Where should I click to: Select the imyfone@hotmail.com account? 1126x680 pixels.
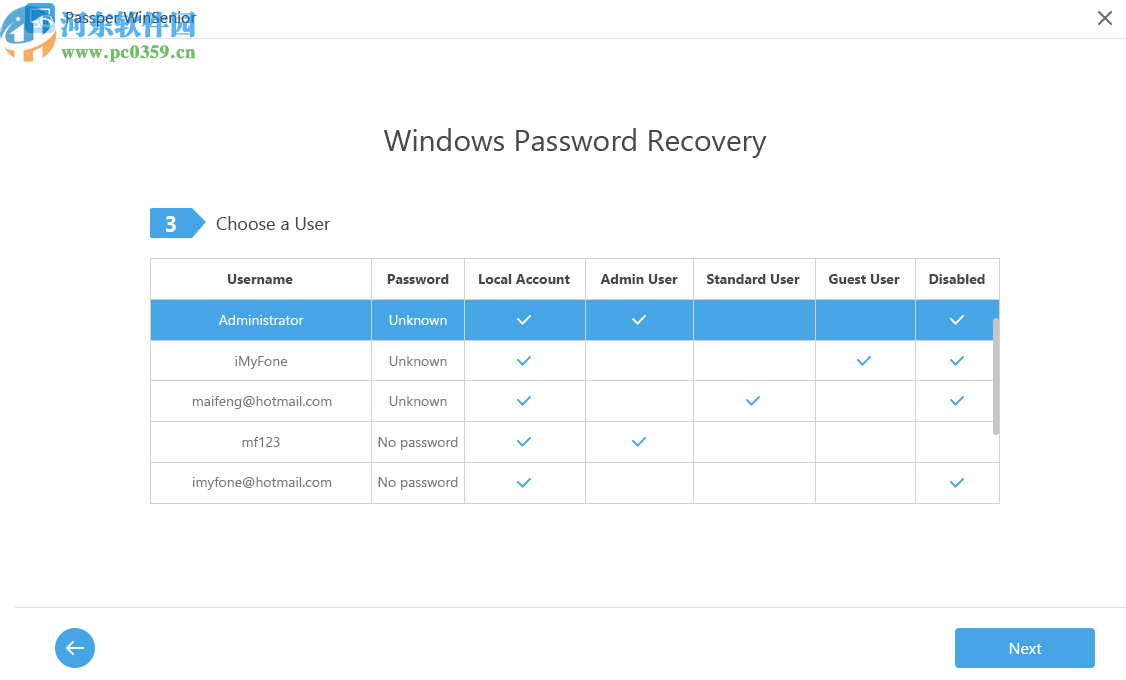point(261,482)
